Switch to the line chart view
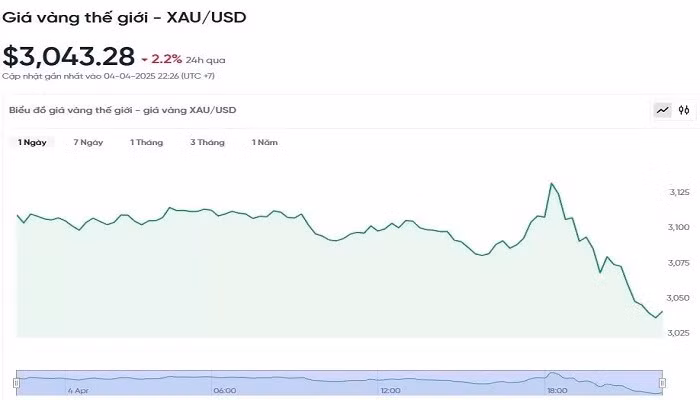This screenshot has height=400, width=700. [x=662, y=110]
